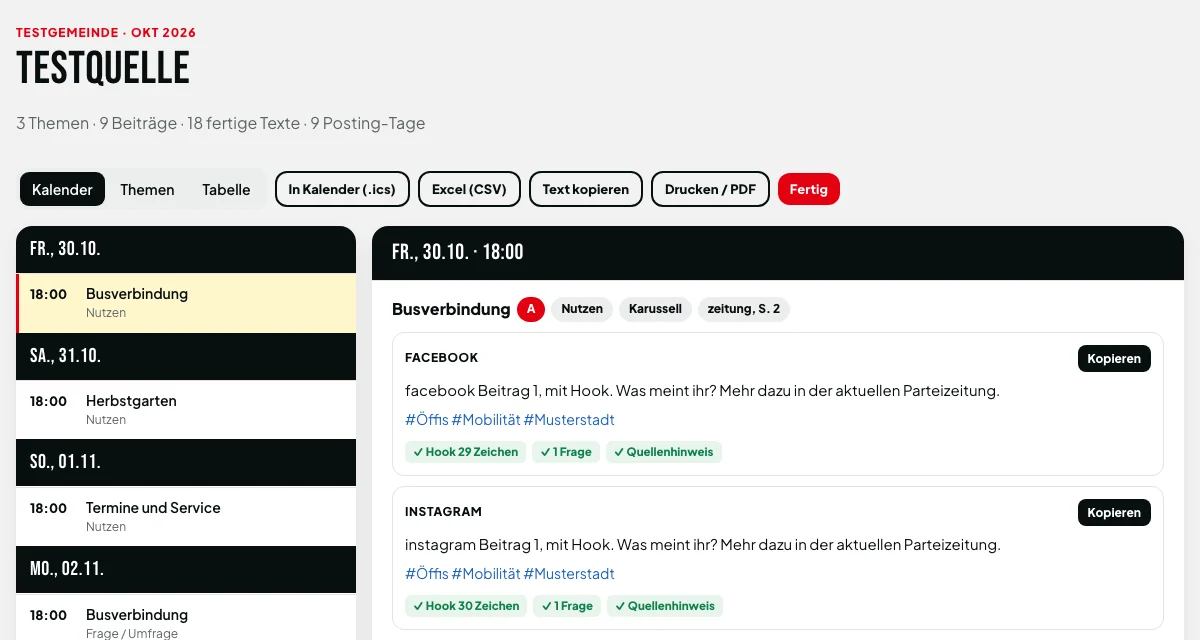1200x640 pixels.
Task: Select the Tabelle view tab
Action: click(226, 189)
